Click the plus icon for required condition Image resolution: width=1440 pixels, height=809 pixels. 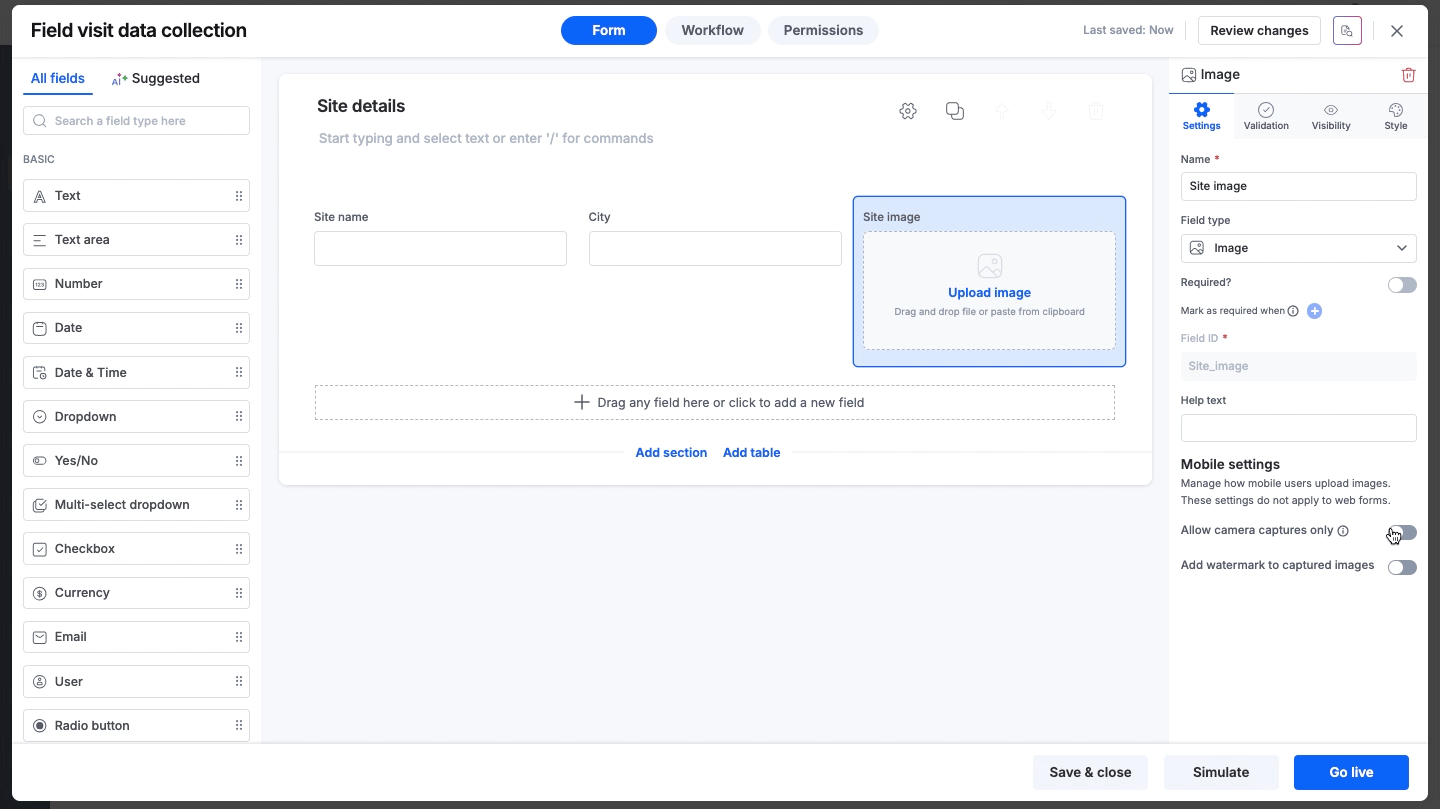1314,311
